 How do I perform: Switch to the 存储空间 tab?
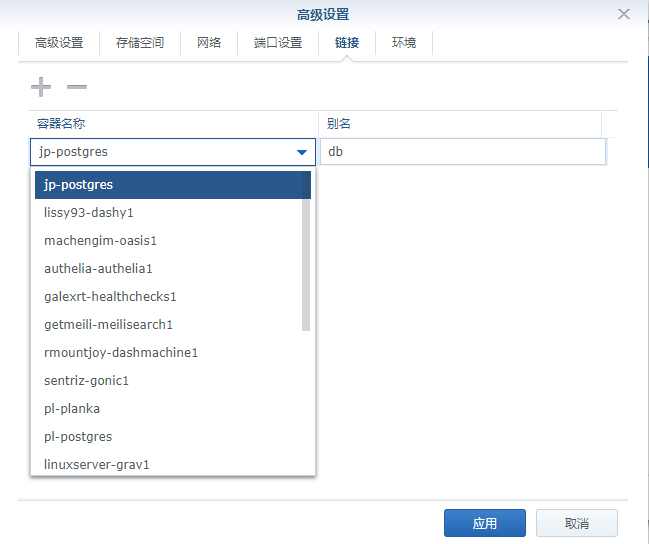[140, 43]
